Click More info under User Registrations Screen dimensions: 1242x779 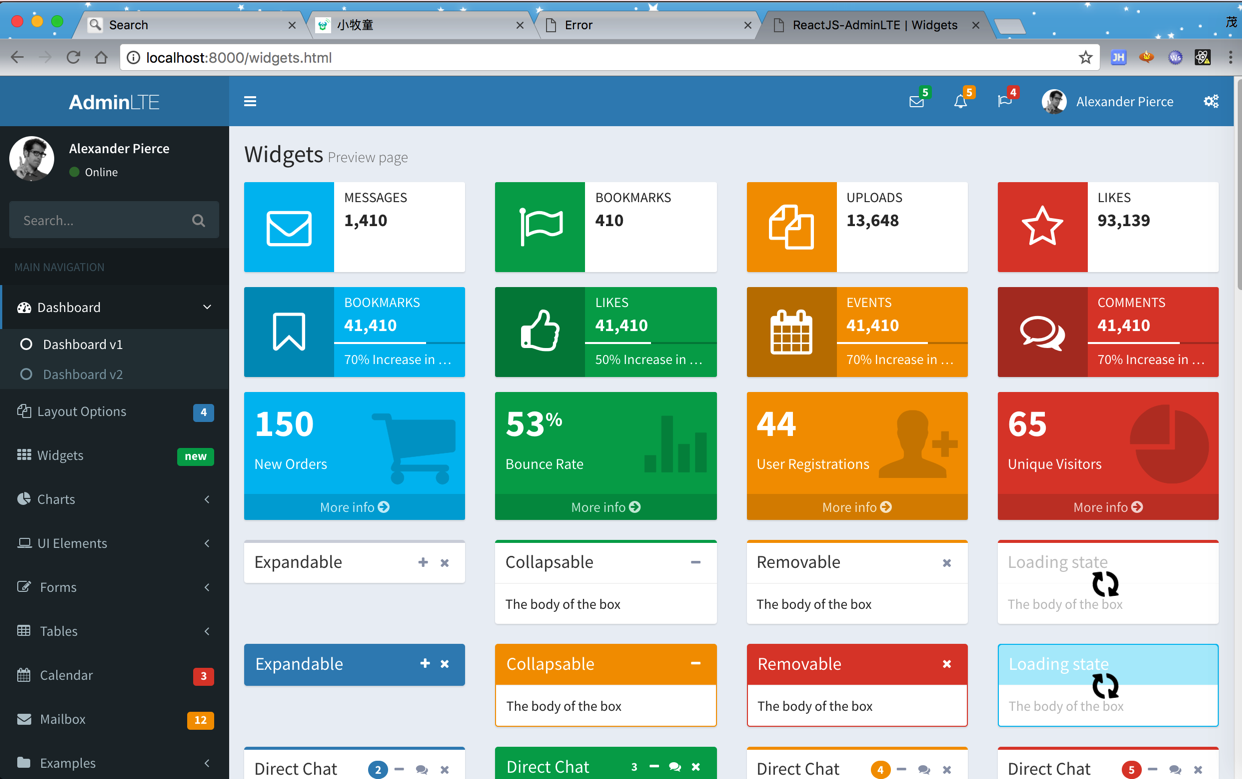coord(857,507)
